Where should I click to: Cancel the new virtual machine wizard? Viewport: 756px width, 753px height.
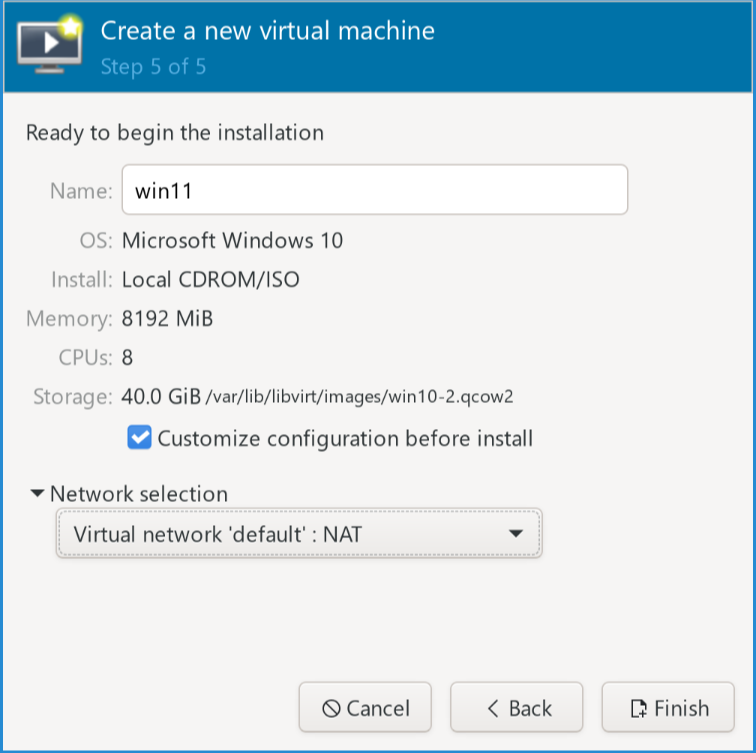pyautogui.click(x=365, y=709)
